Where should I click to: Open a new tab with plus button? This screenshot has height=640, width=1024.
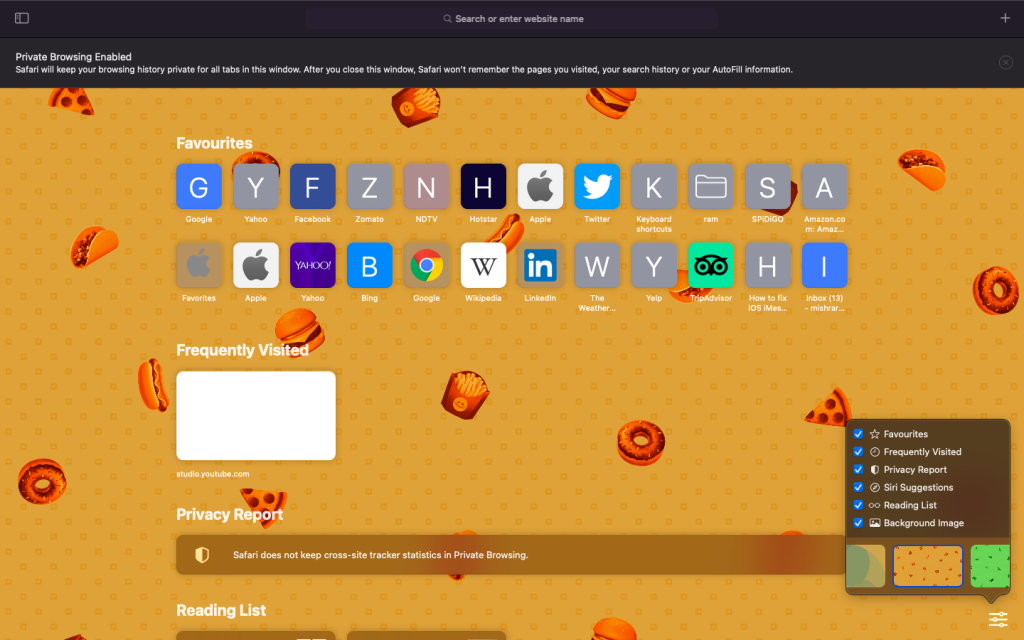point(1005,18)
